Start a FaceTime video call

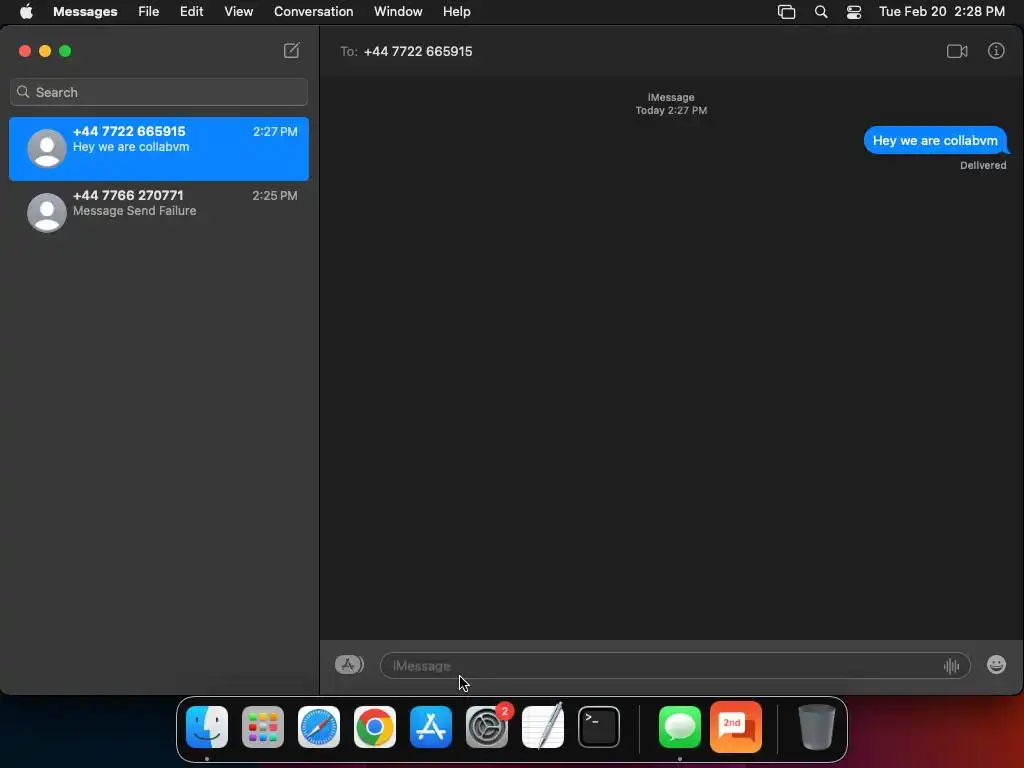click(957, 51)
